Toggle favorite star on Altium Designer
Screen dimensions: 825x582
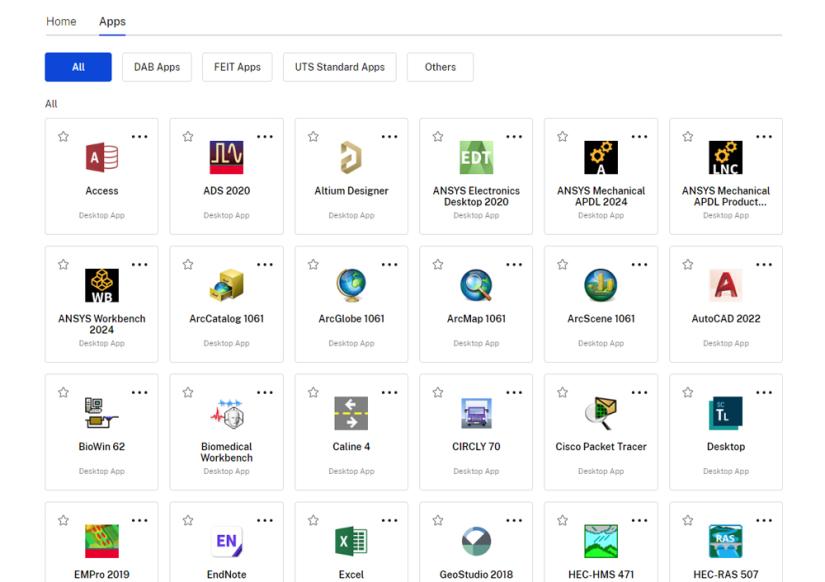click(x=313, y=136)
